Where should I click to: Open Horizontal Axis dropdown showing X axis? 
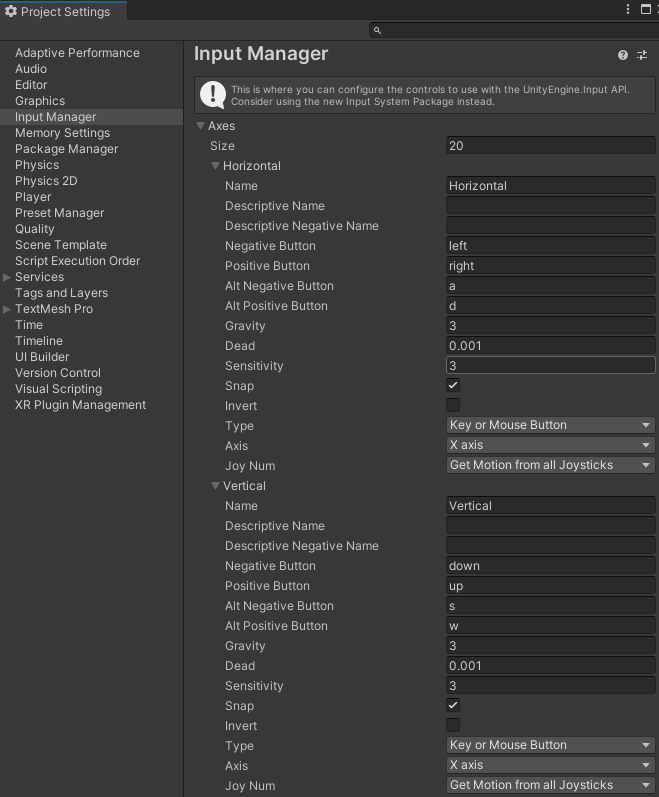[x=550, y=445]
